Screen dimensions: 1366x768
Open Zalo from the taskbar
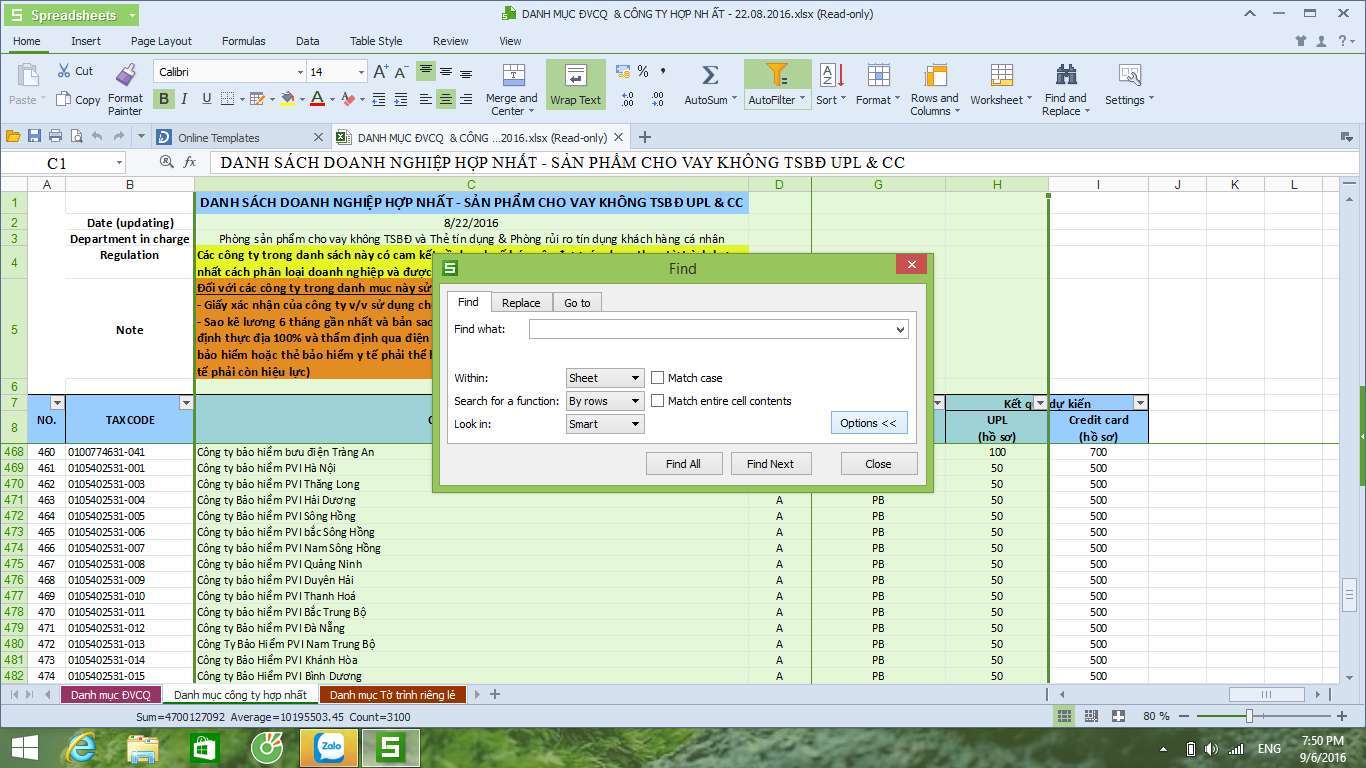point(329,748)
